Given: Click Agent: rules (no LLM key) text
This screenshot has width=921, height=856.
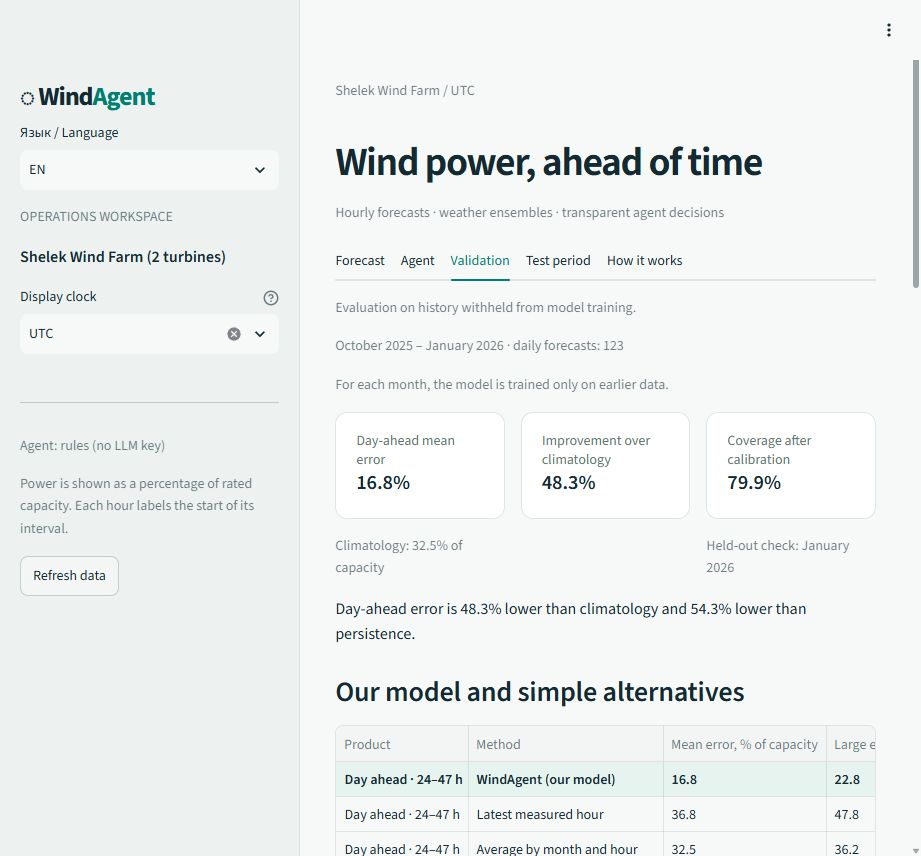Looking at the screenshot, I should coord(92,446).
